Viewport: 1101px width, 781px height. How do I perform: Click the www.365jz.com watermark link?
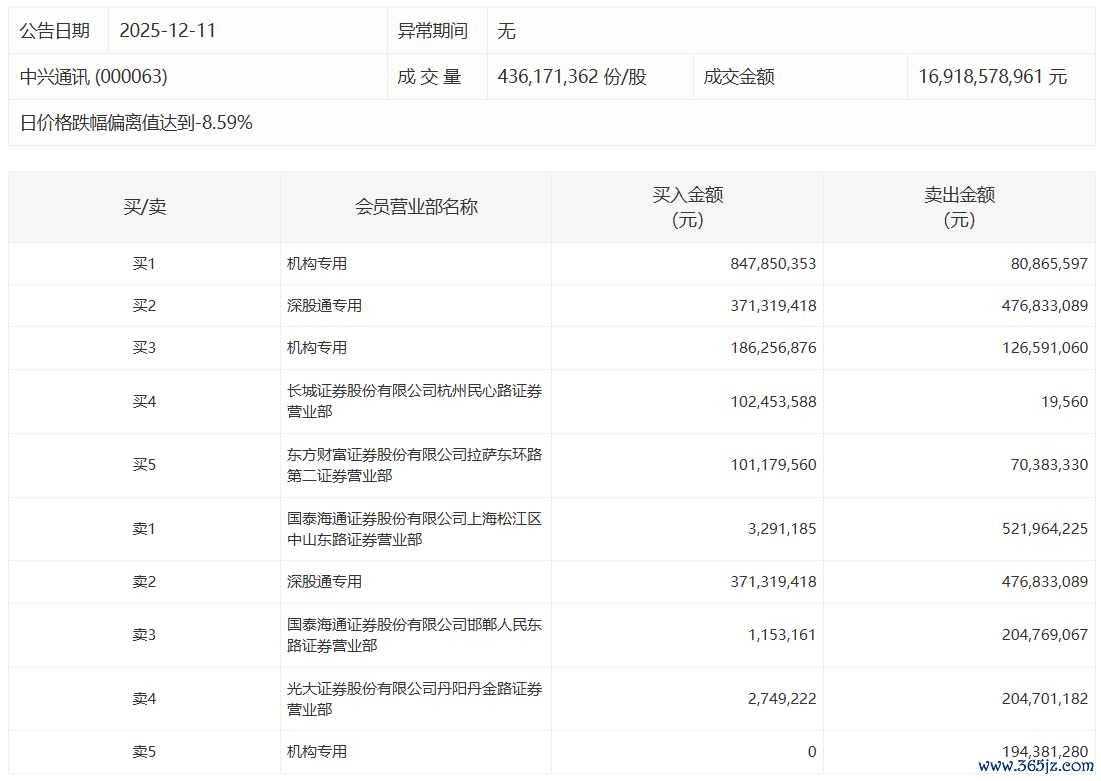1035,766
